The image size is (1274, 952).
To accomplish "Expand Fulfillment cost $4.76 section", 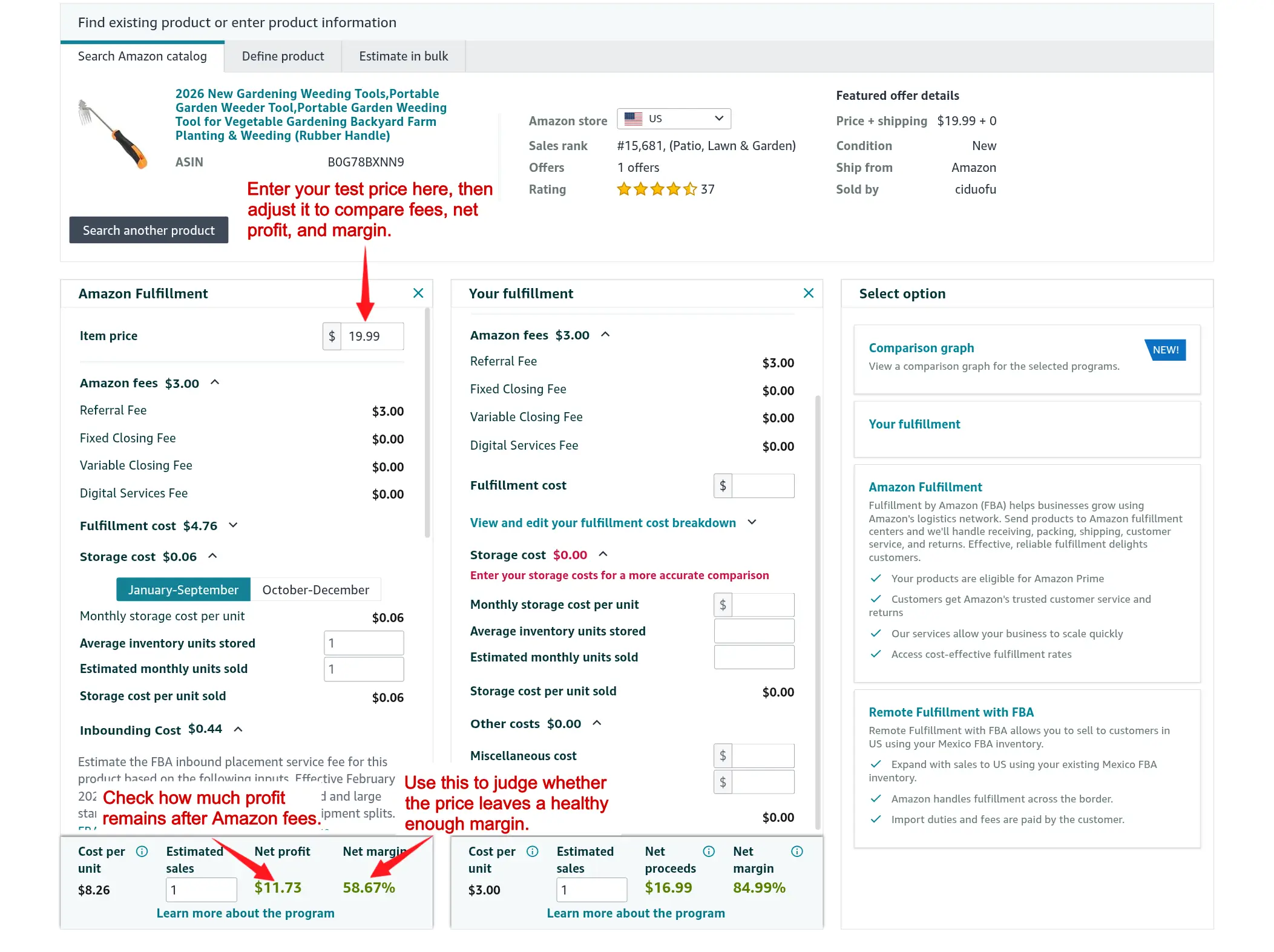I will click(x=233, y=525).
